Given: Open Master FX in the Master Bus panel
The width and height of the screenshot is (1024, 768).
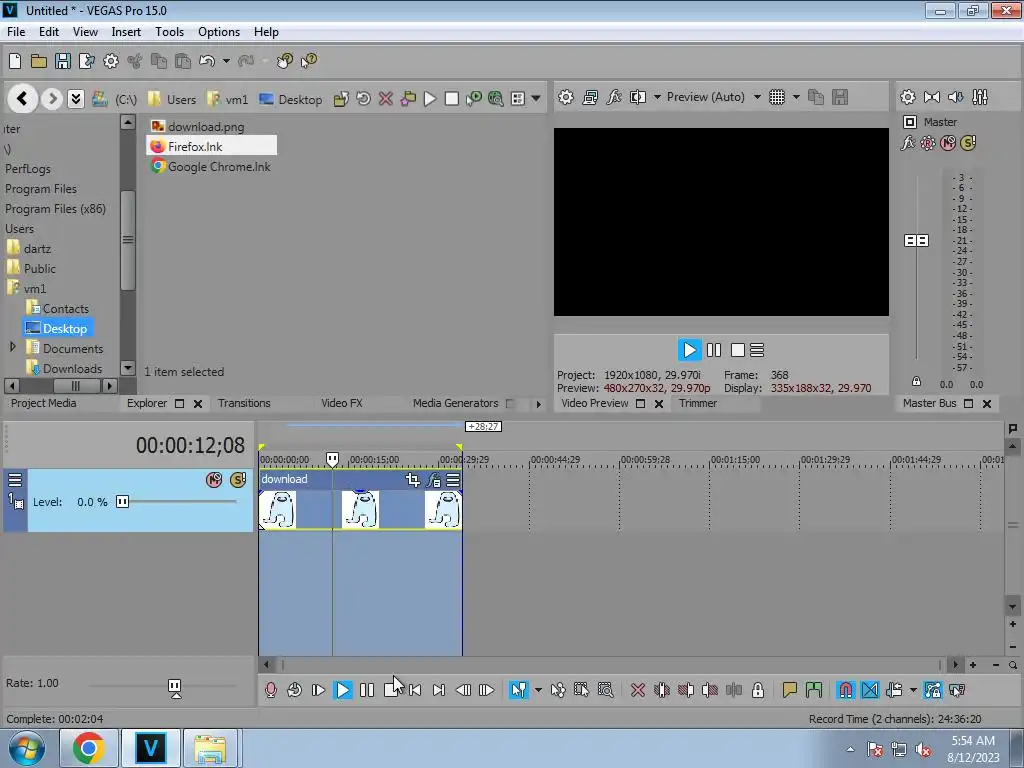Looking at the screenshot, I should pos(908,143).
